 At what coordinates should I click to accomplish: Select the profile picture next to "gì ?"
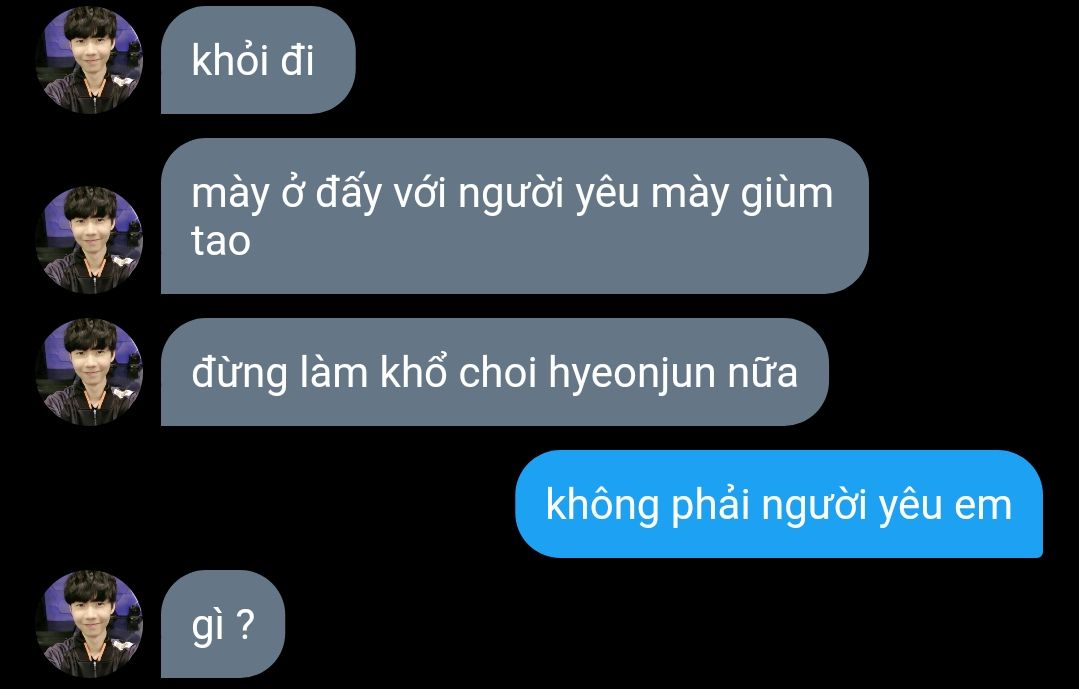[89, 624]
